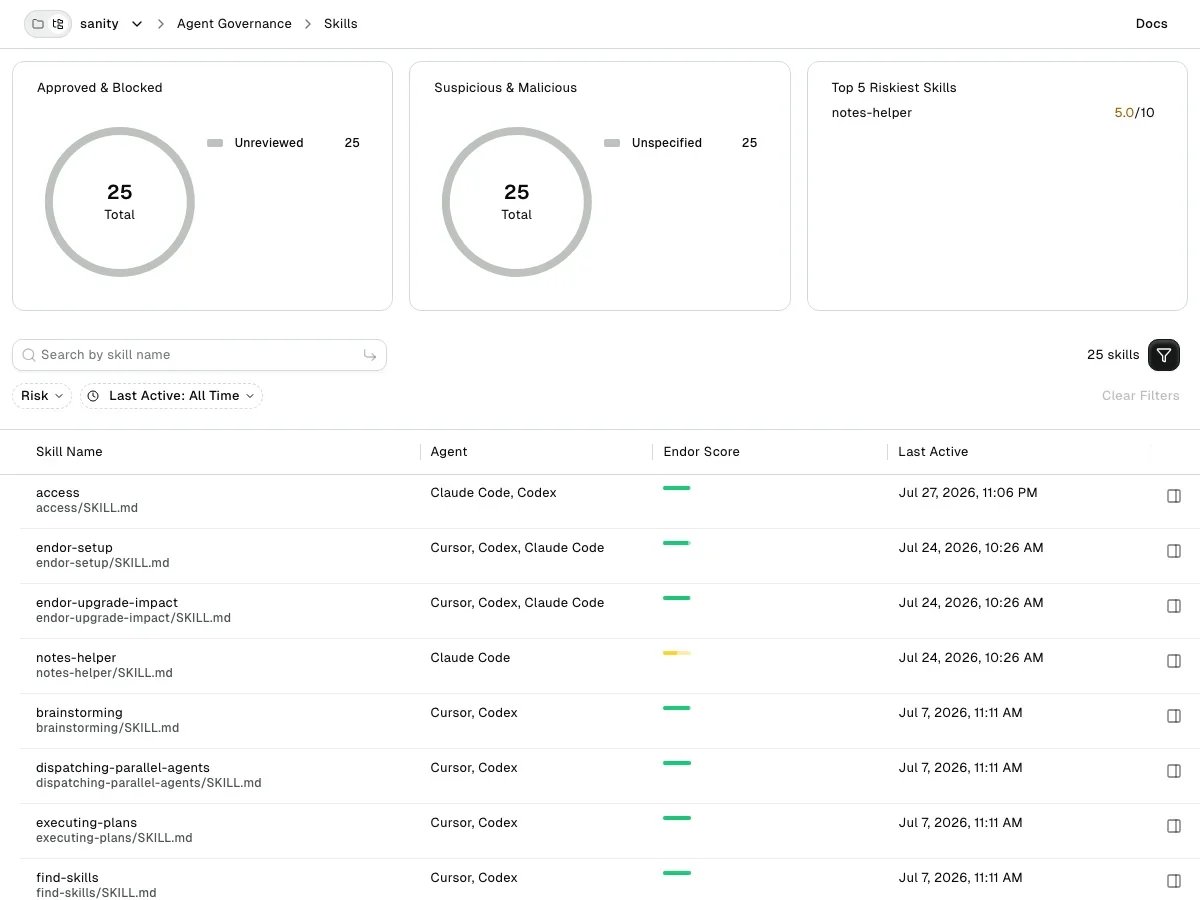Click the namespace tree icon beside folder
This screenshot has height=900, width=1200.
coord(58,24)
